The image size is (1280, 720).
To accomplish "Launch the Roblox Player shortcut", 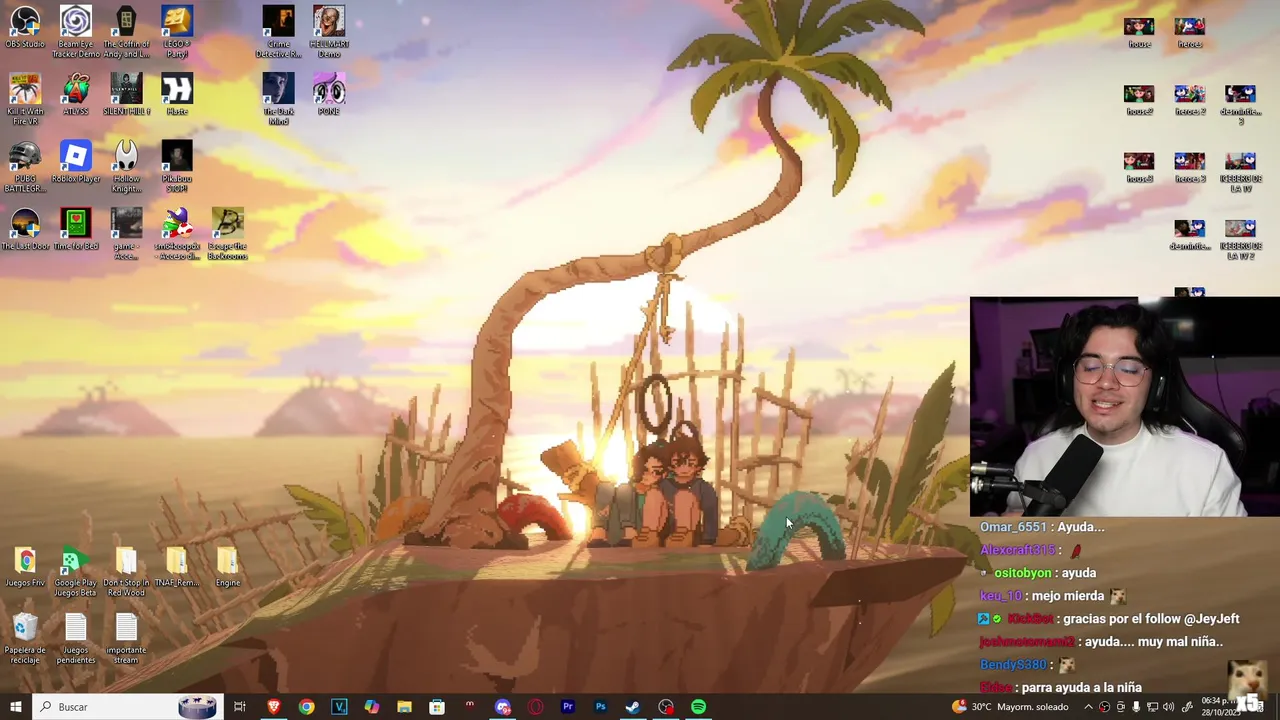I will click(x=76, y=162).
